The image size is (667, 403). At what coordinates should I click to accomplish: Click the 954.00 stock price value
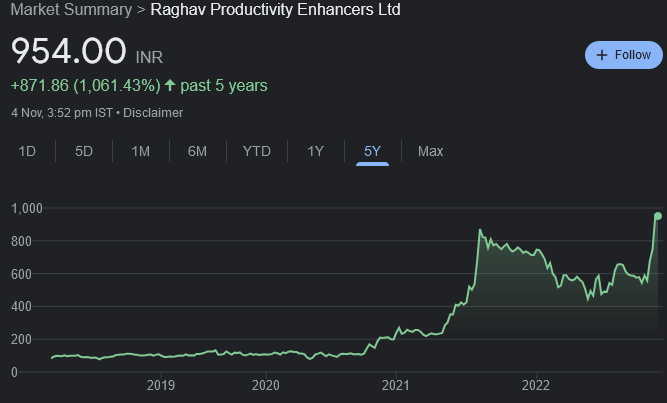(x=69, y=51)
